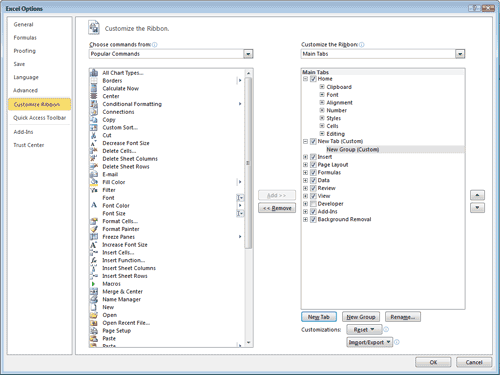
Task: Collapse the Home tab tree node
Action: point(305,79)
